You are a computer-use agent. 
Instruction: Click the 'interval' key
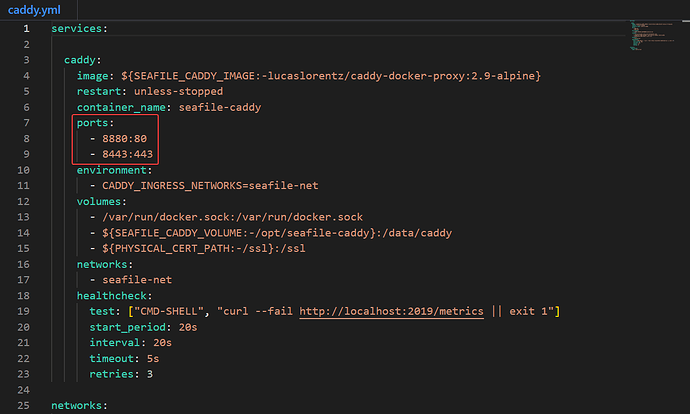(x=114, y=343)
